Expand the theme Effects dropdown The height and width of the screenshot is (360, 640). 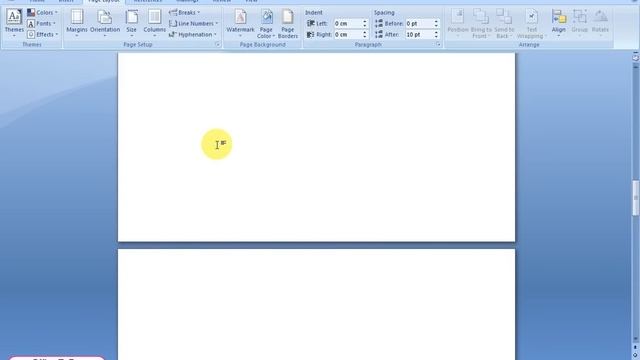point(42,35)
